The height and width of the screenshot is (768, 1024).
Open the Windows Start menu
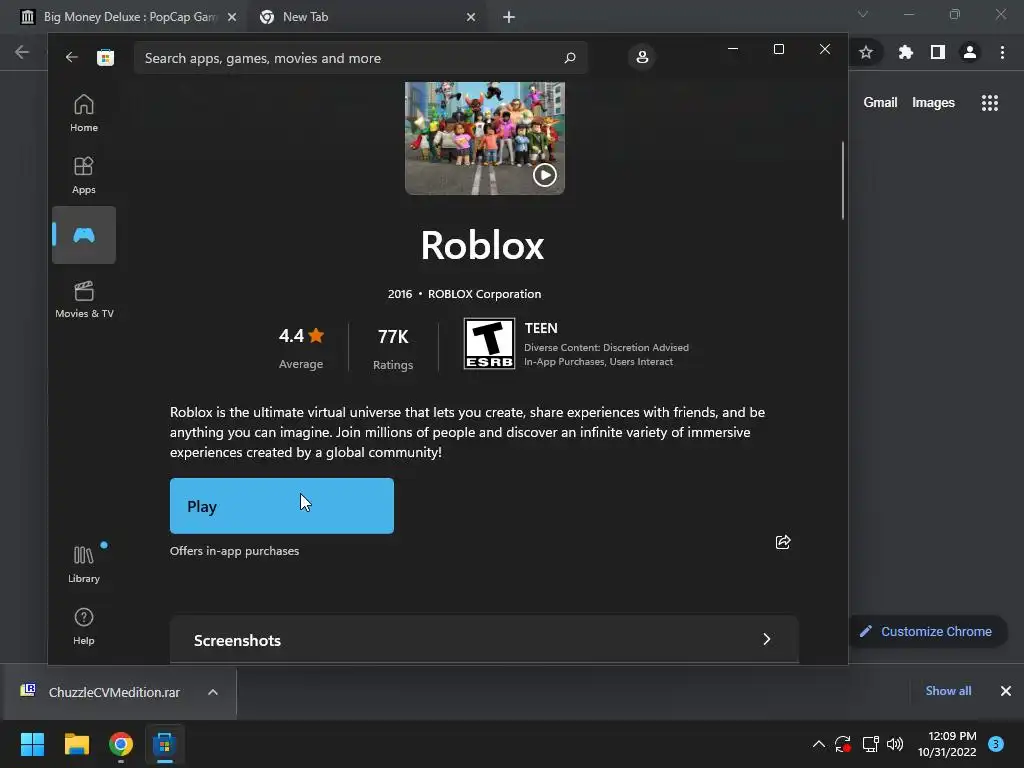(32, 744)
